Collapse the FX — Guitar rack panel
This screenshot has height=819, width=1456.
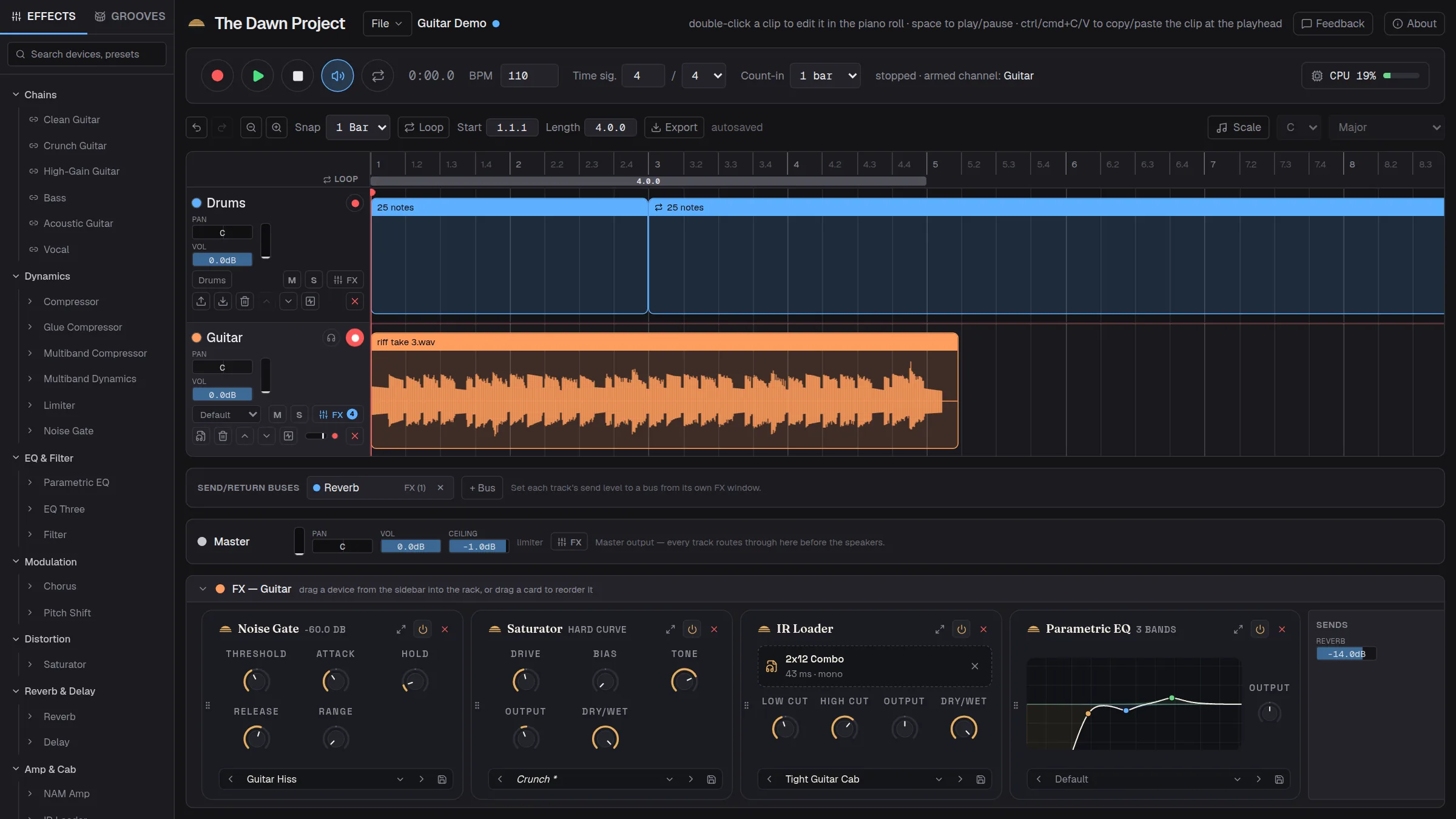(x=203, y=589)
